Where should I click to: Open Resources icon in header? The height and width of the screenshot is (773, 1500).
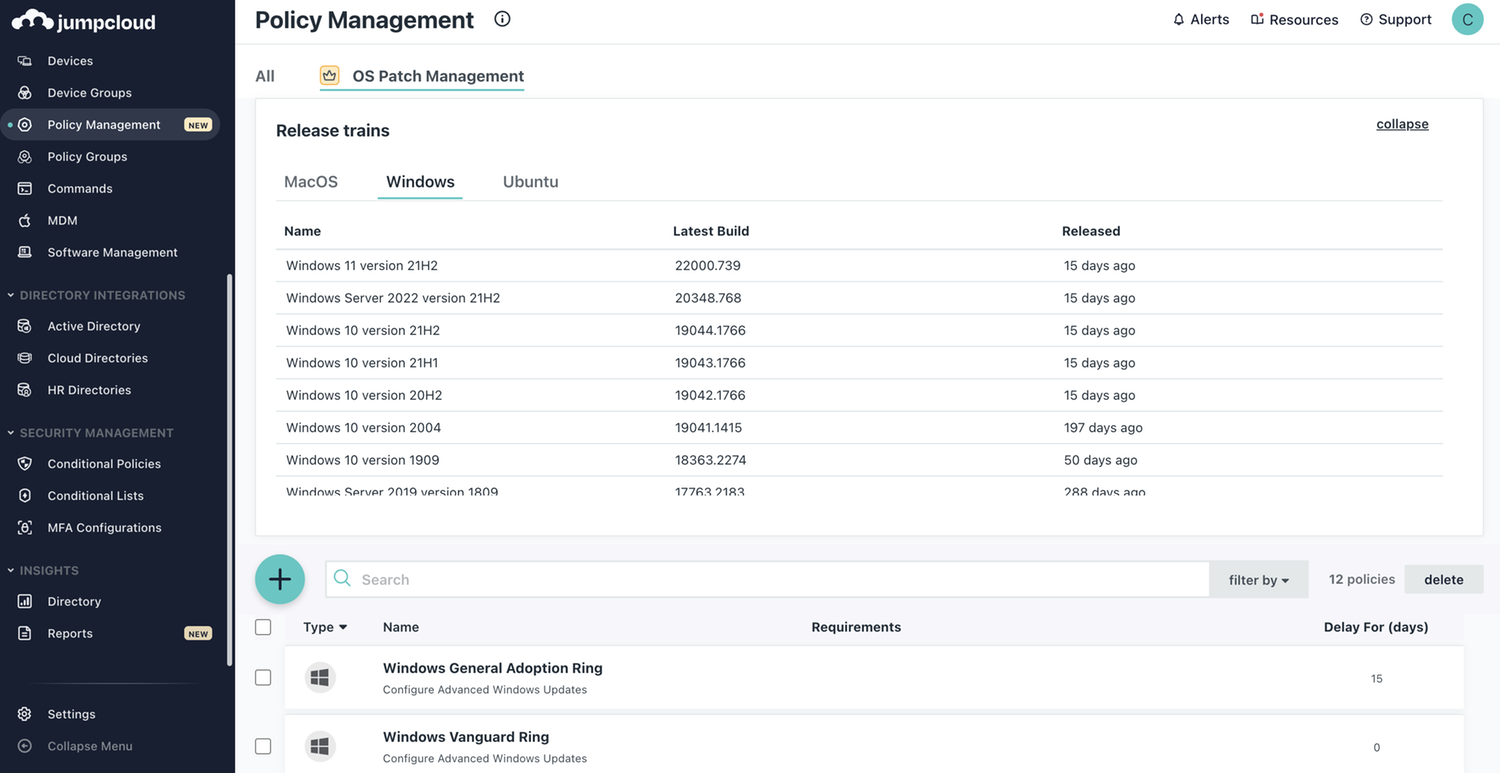(x=1258, y=20)
